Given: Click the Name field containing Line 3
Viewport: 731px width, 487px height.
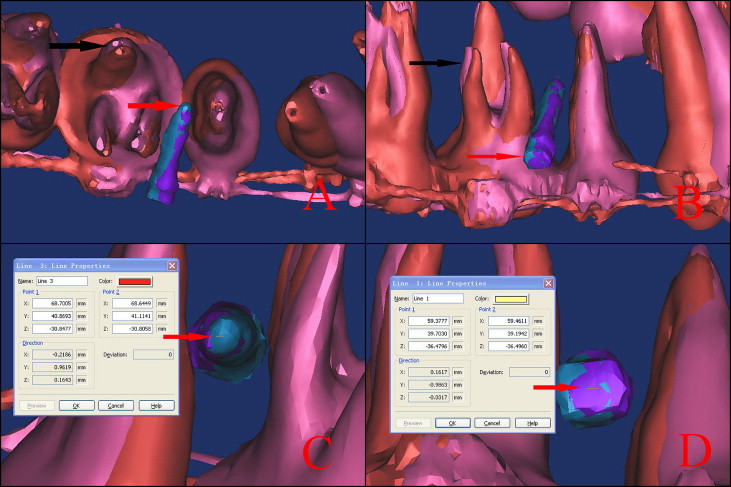Looking at the screenshot, I should (x=61, y=282).
